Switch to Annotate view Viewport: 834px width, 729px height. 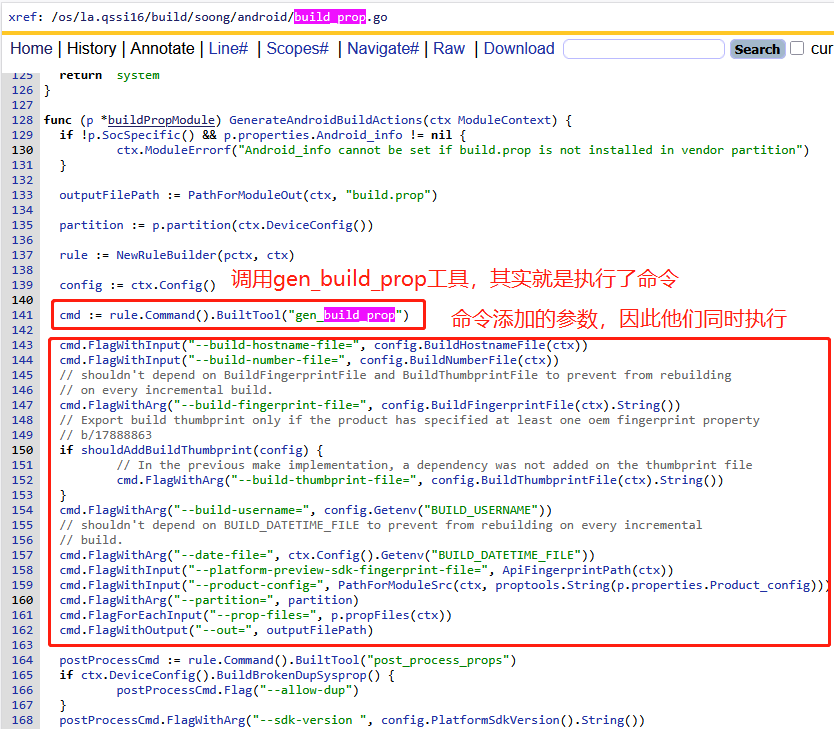click(x=162, y=49)
